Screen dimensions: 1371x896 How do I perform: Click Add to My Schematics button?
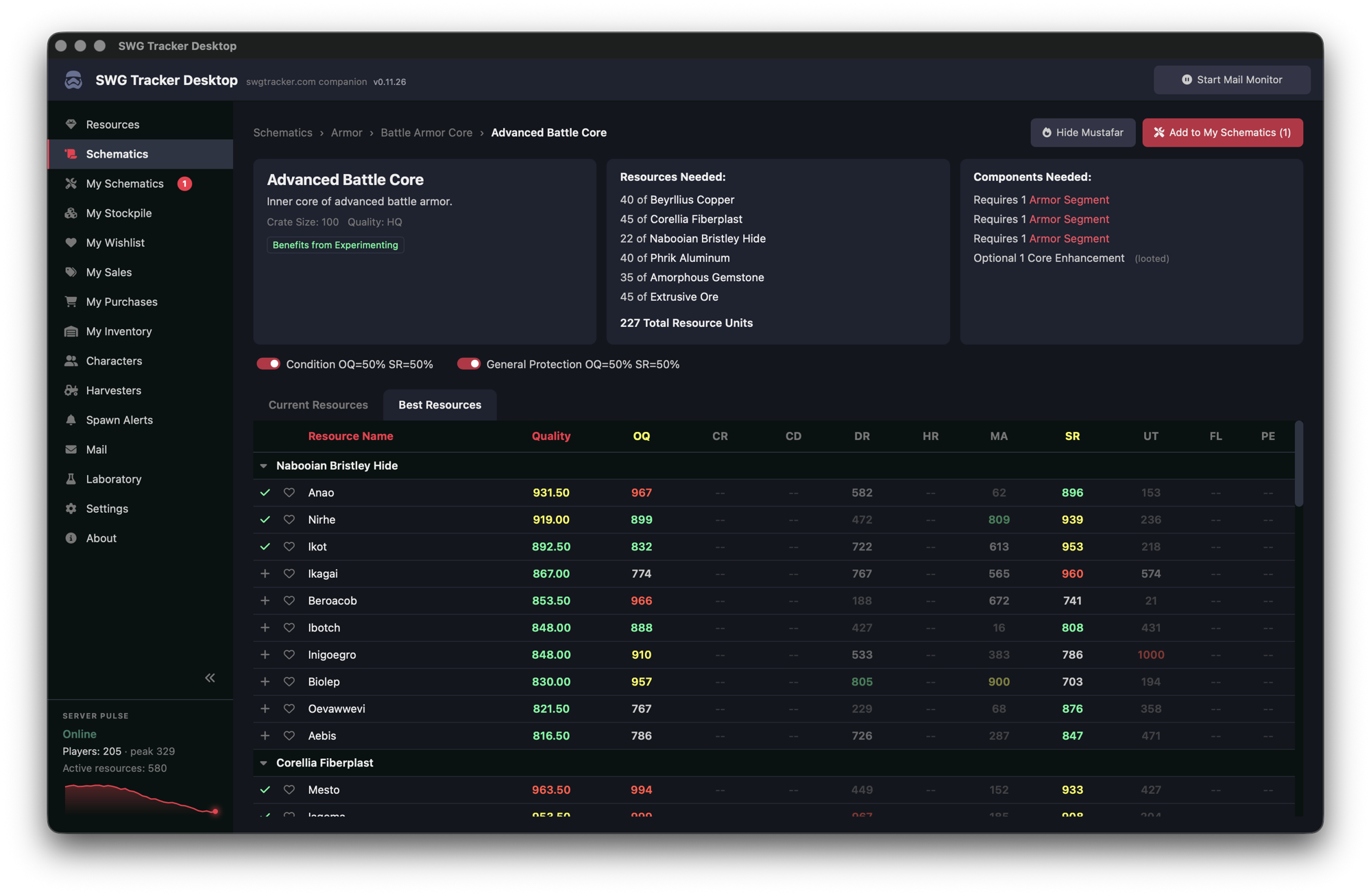click(1222, 132)
